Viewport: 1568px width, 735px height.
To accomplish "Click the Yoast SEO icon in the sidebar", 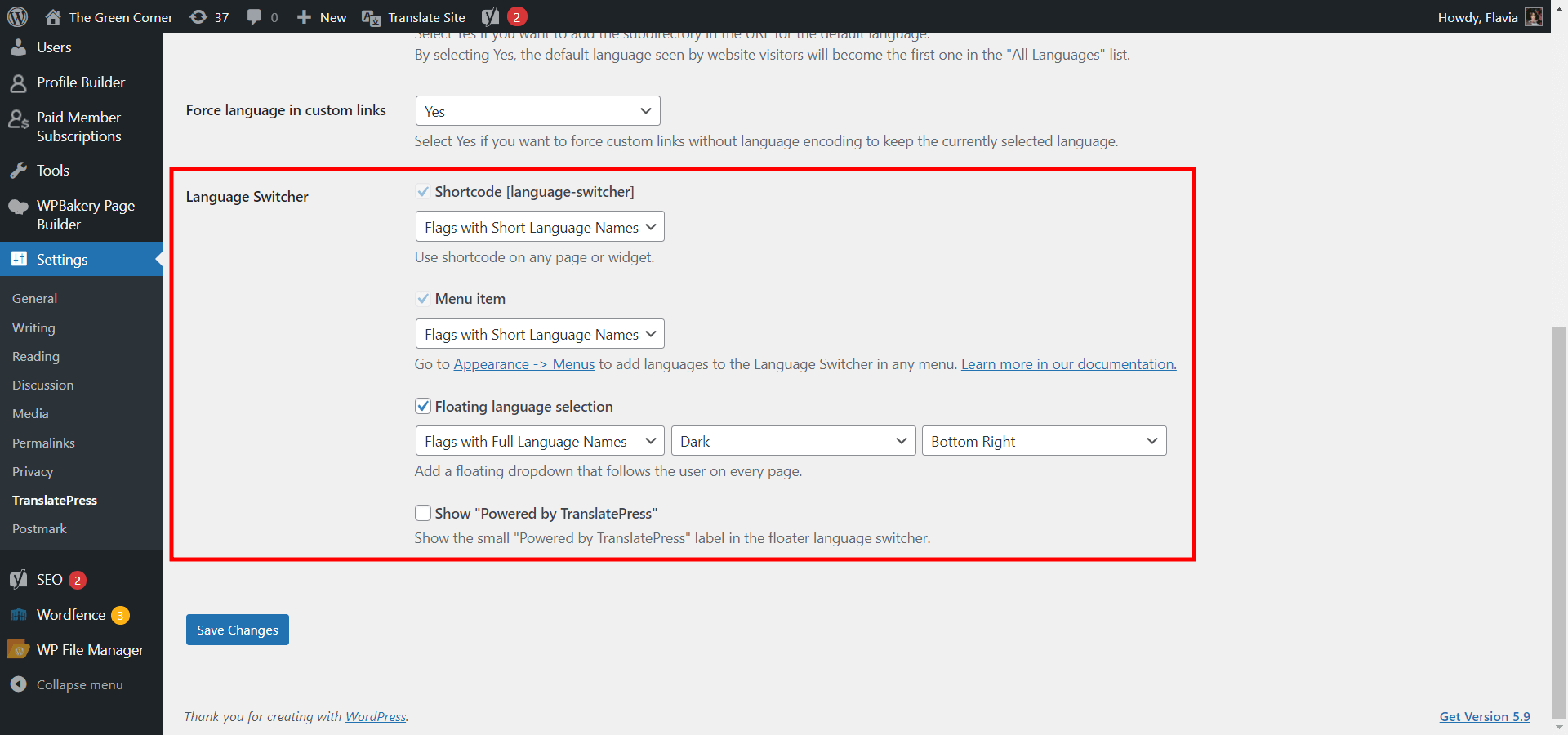I will click(18, 580).
